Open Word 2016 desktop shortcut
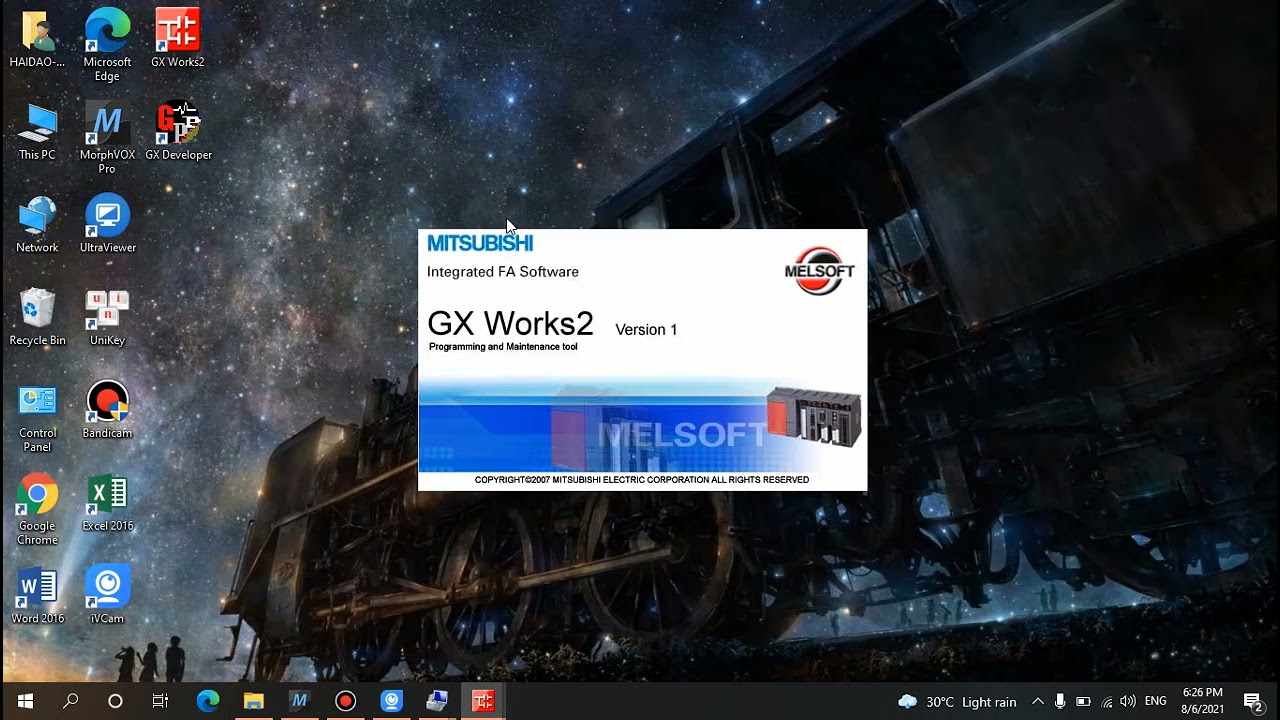1280x720 pixels. (37, 596)
